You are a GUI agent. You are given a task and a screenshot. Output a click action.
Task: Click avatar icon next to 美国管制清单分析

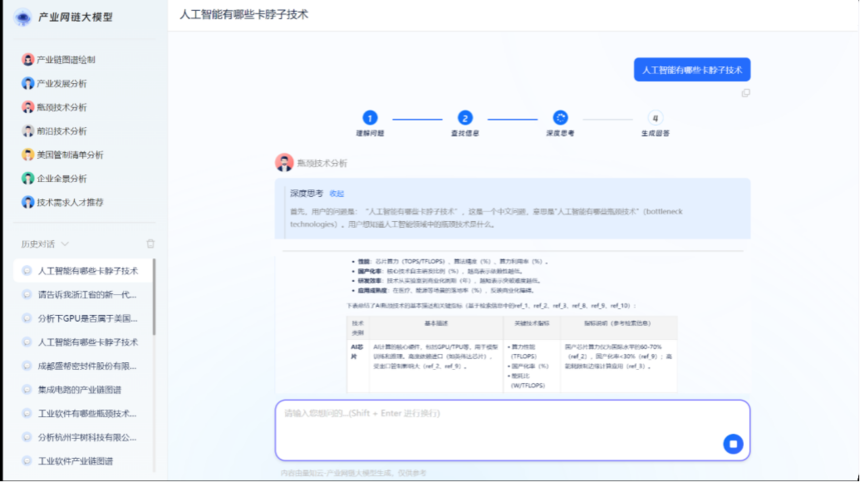point(28,155)
